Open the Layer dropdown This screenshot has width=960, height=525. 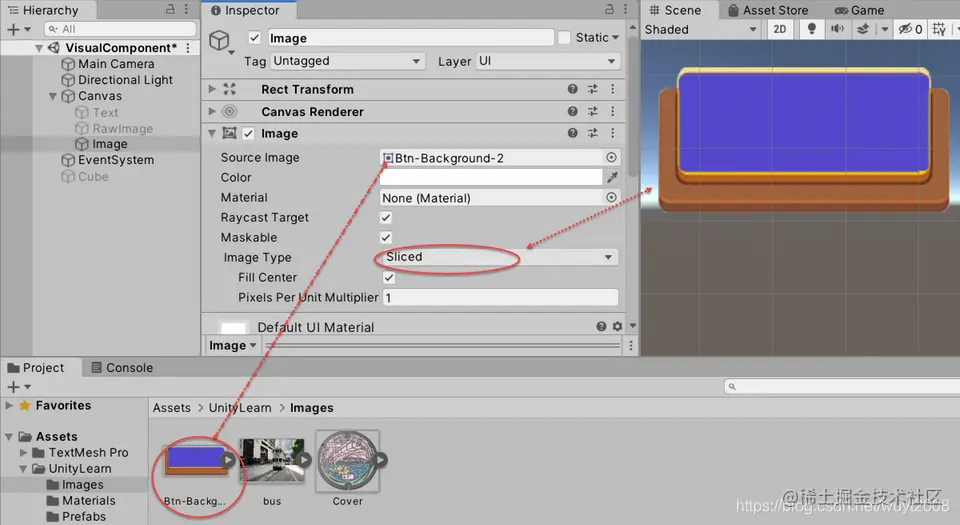pos(547,61)
